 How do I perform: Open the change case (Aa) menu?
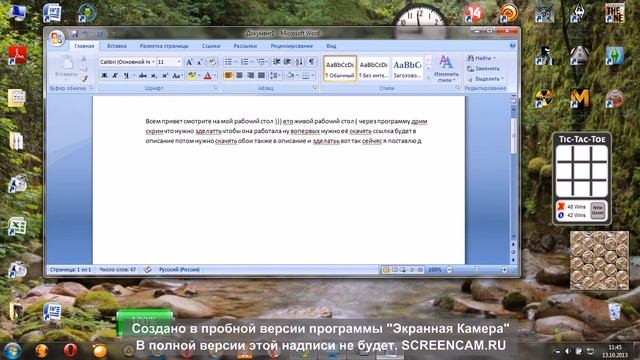click(x=176, y=76)
